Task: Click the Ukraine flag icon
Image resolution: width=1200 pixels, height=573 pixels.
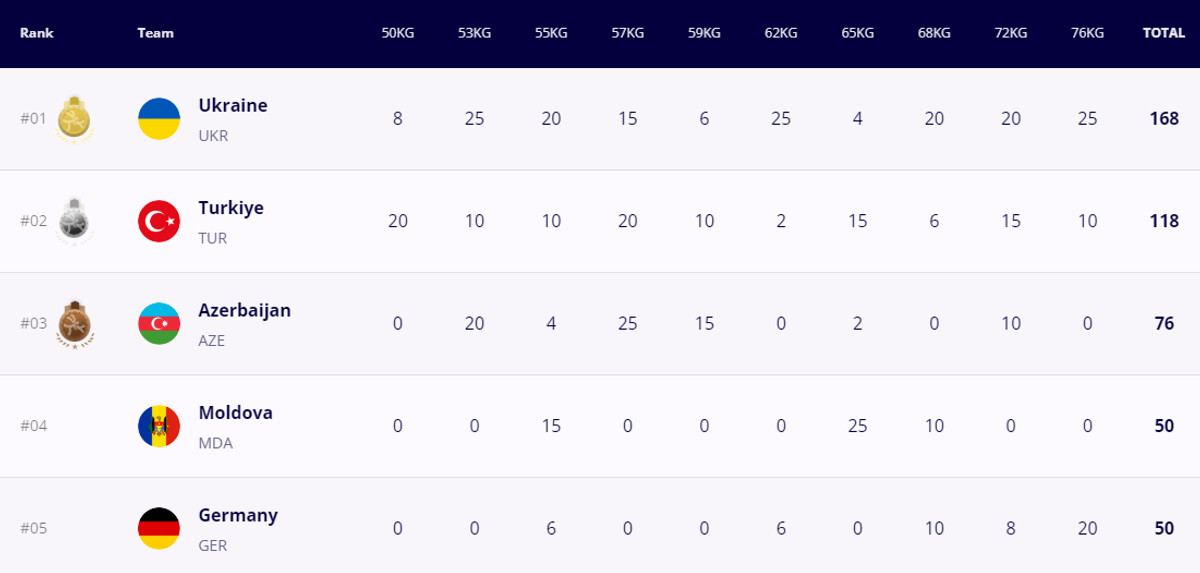Action: click(x=159, y=119)
